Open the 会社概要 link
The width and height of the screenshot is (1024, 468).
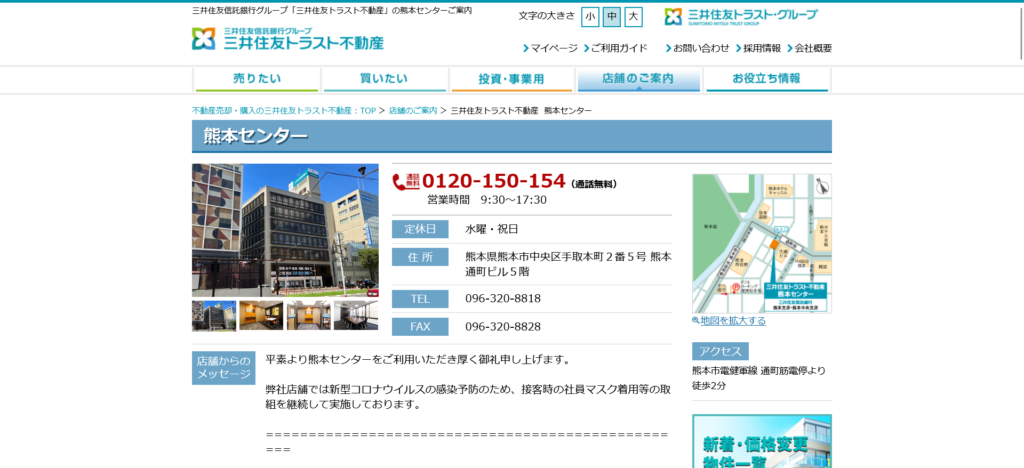tap(810, 48)
